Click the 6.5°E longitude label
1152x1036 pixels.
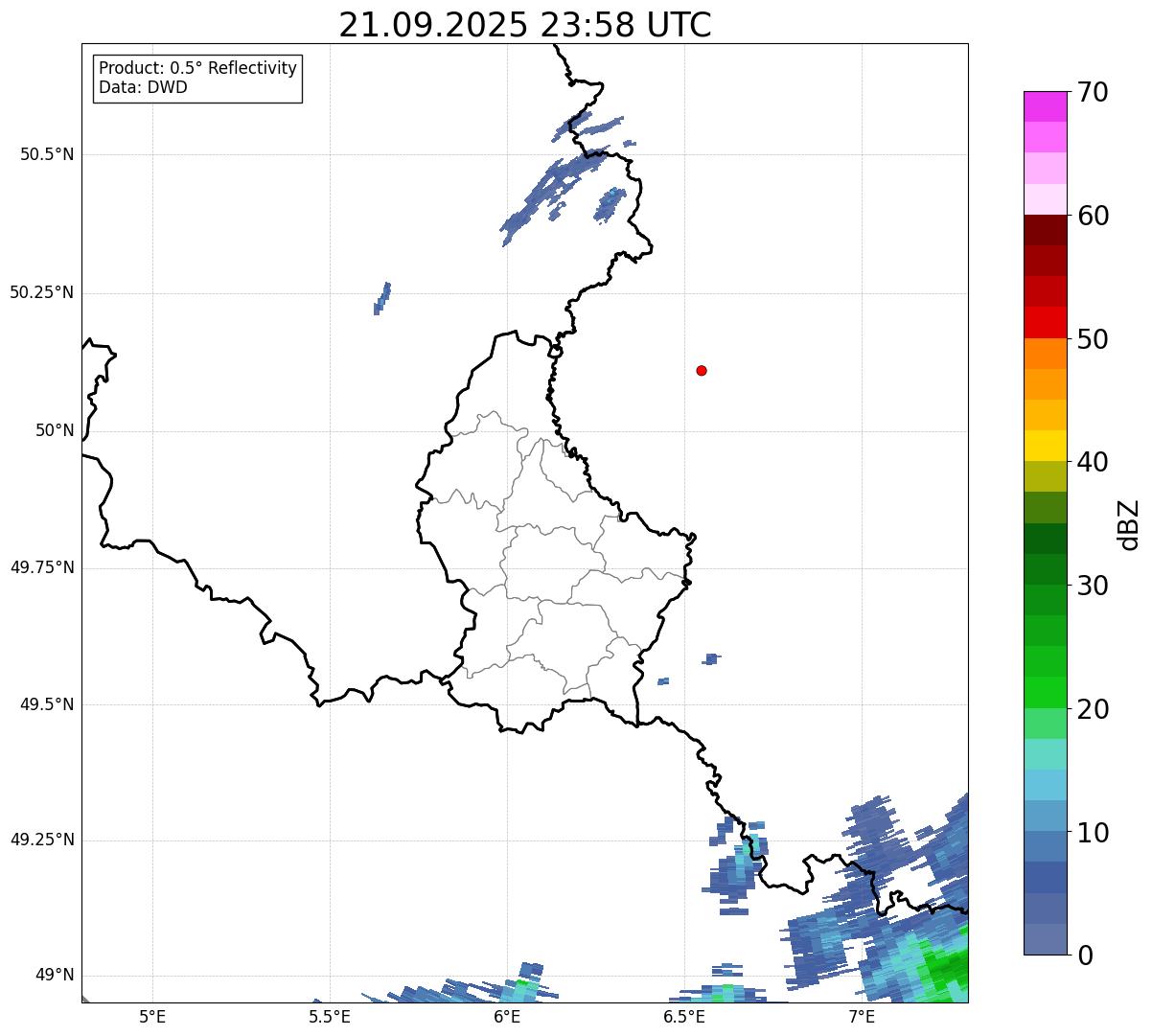coord(684,1016)
